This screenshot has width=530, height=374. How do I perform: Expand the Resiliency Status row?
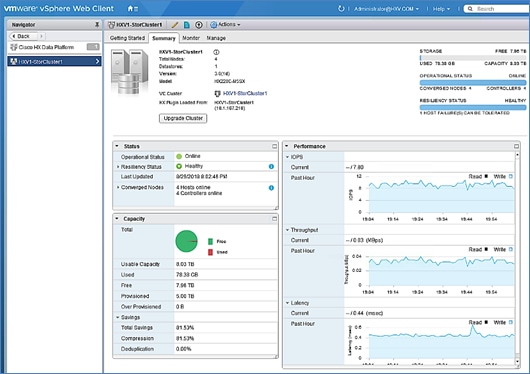point(118,167)
